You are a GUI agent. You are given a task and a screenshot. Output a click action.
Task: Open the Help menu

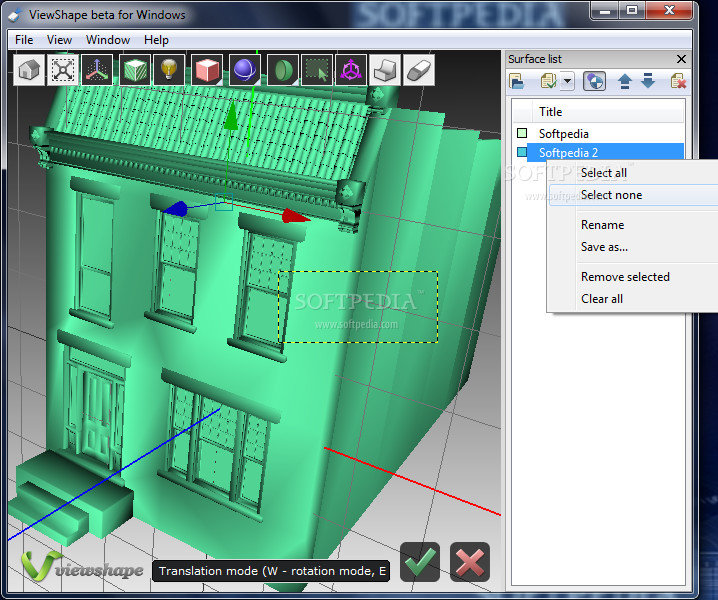156,40
